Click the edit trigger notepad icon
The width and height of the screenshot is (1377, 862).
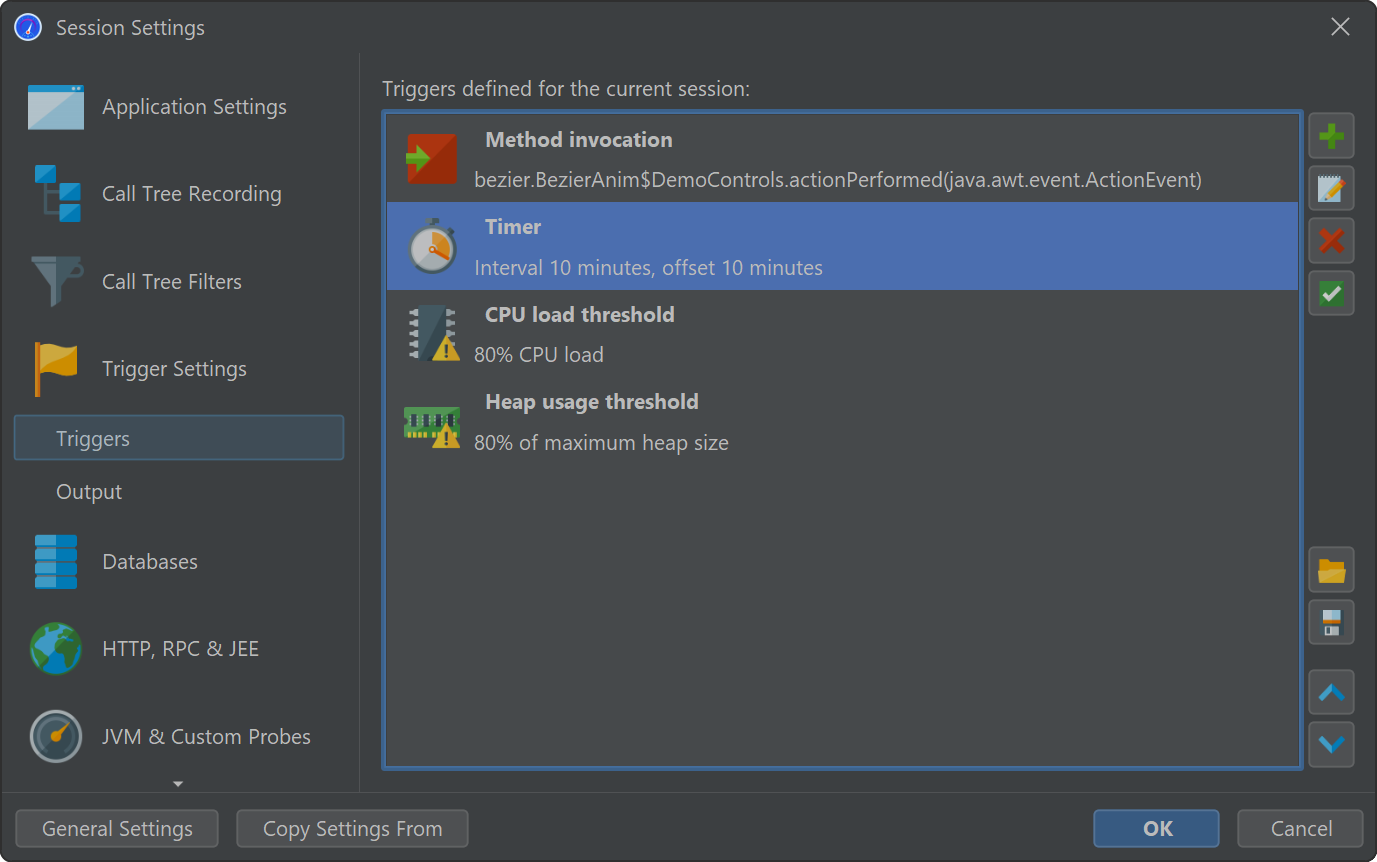click(x=1331, y=188)
